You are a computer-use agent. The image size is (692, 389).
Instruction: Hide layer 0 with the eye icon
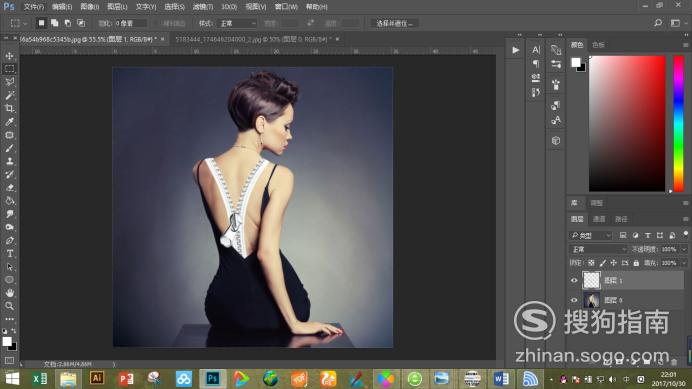(574, 300)
